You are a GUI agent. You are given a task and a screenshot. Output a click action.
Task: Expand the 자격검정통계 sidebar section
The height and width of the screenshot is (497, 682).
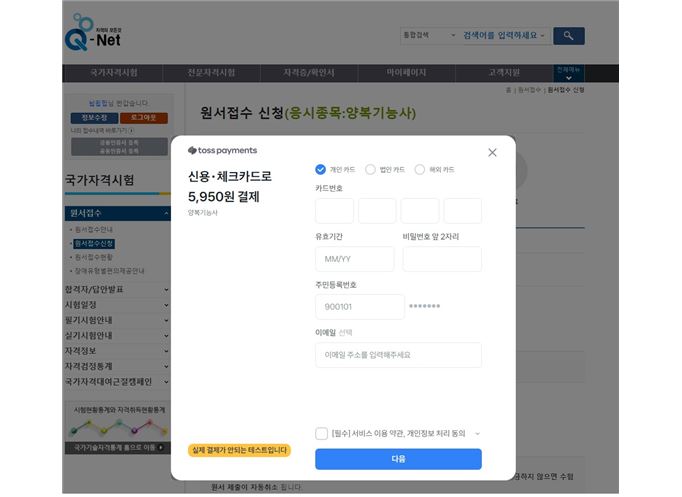[x=117, y=366]
